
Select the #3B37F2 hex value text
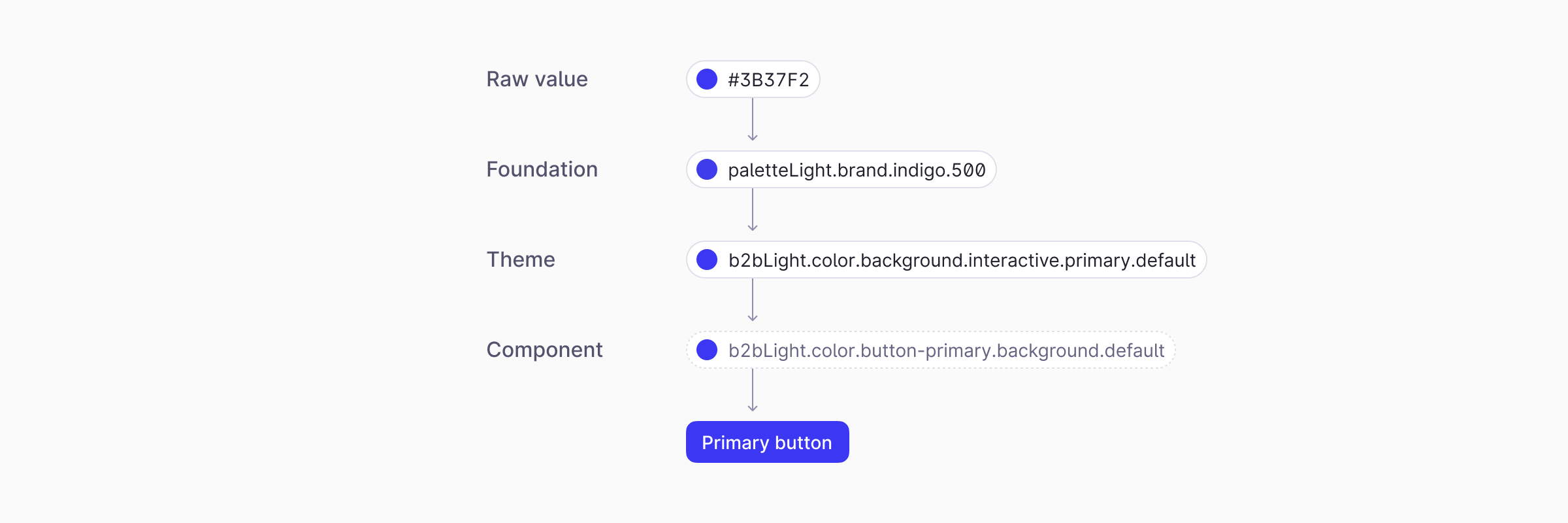point(768,80)
